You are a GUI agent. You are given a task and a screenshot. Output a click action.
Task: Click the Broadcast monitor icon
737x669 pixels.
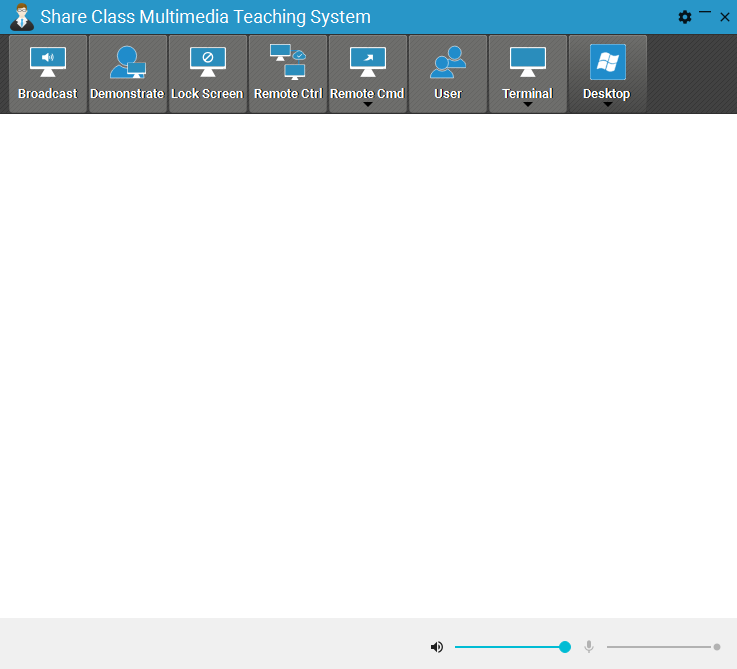(x=47, y=62)
